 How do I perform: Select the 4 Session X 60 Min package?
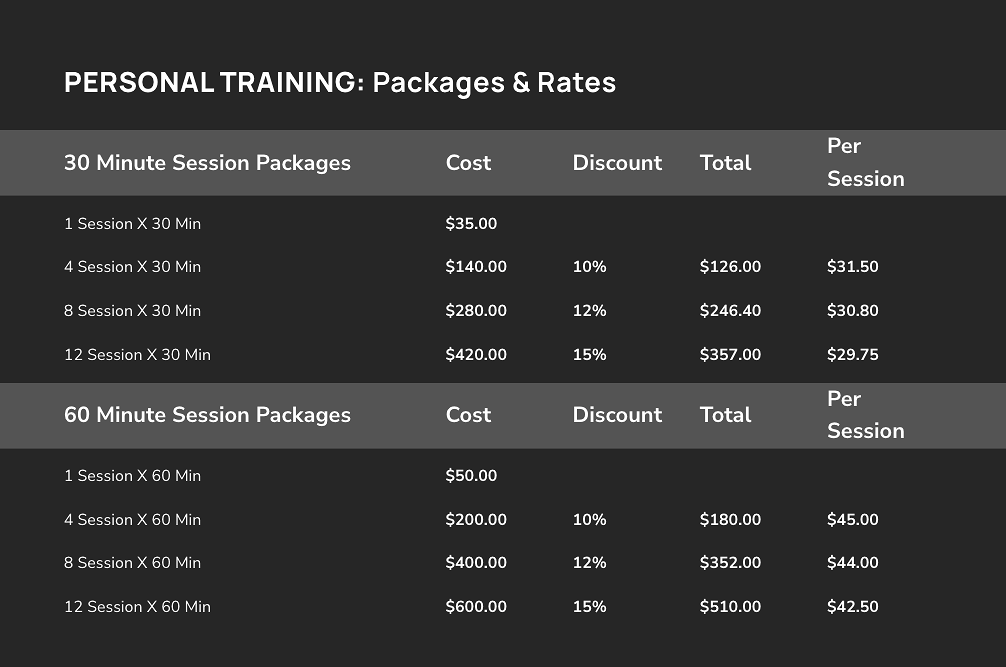[133, 519]
